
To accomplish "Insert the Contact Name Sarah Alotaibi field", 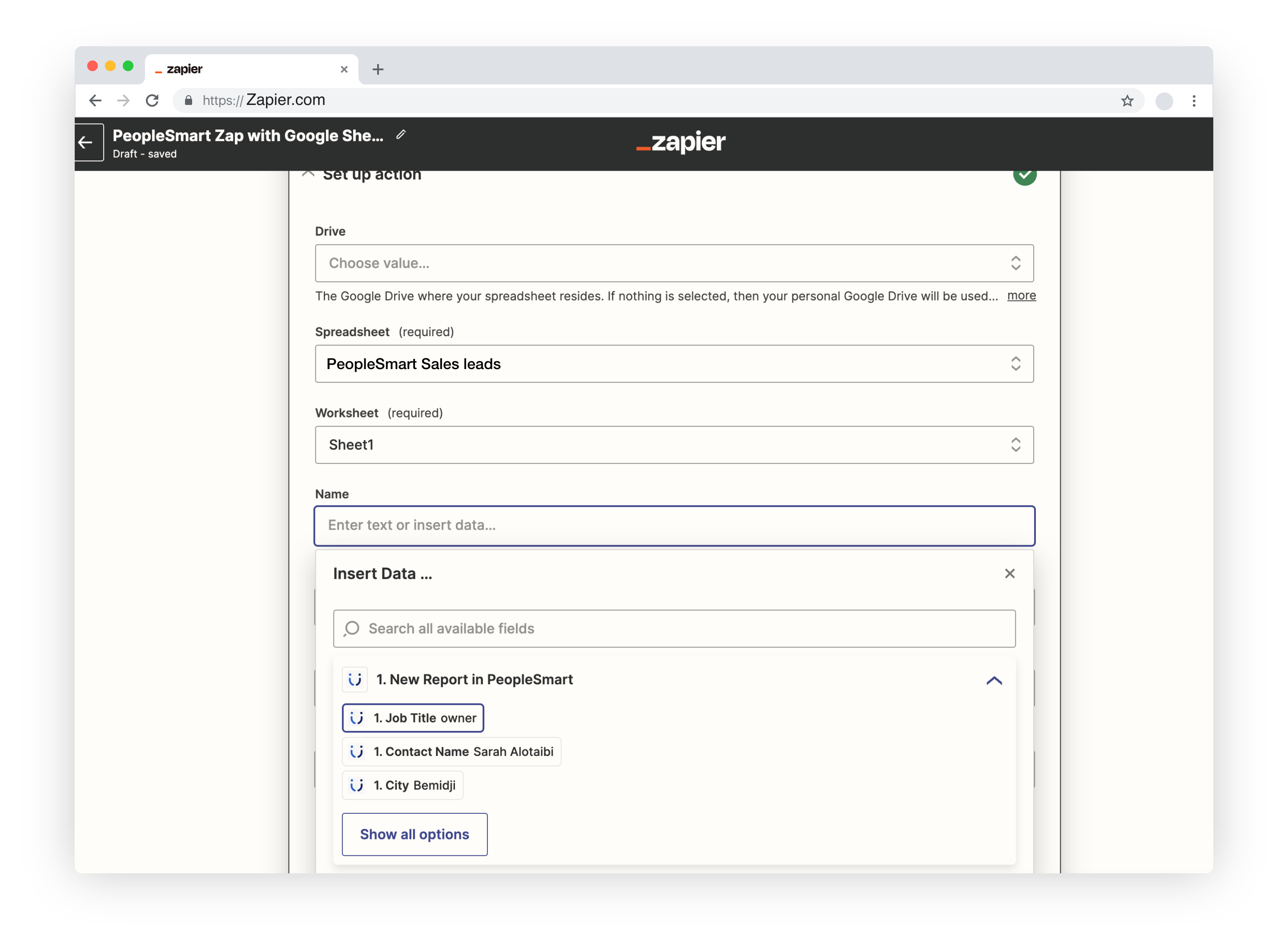I will [451, 752].
